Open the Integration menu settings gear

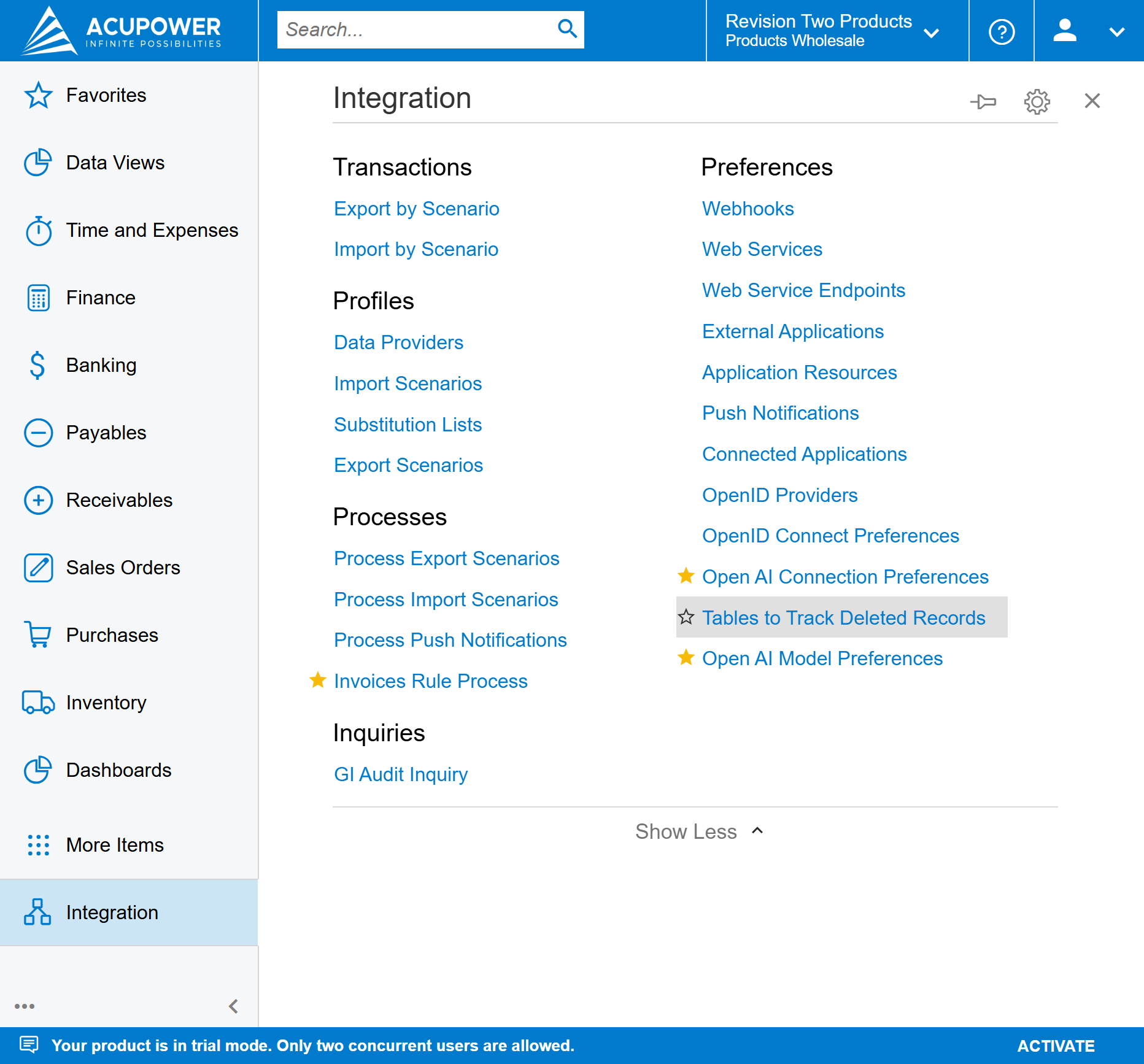(1037, 101)
